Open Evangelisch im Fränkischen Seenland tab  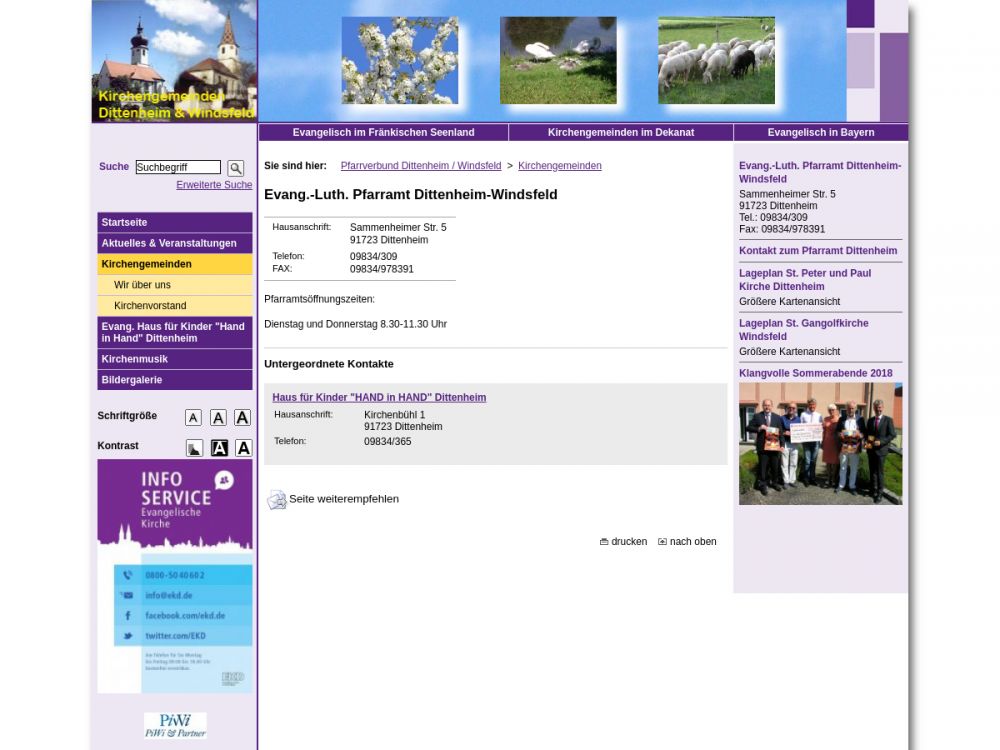coord(383,132)
